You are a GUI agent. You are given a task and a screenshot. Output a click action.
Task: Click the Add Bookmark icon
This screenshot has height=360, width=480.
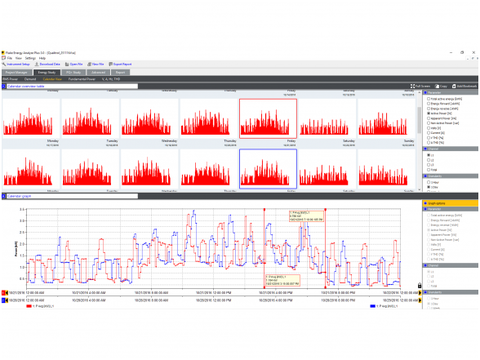[x=454, y=86]
